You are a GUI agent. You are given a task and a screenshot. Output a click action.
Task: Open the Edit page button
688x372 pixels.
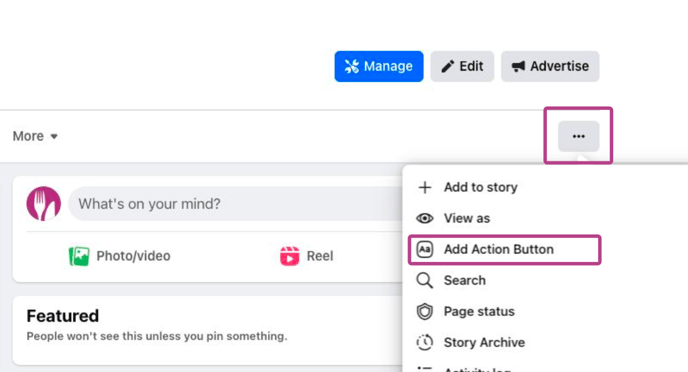462,66
